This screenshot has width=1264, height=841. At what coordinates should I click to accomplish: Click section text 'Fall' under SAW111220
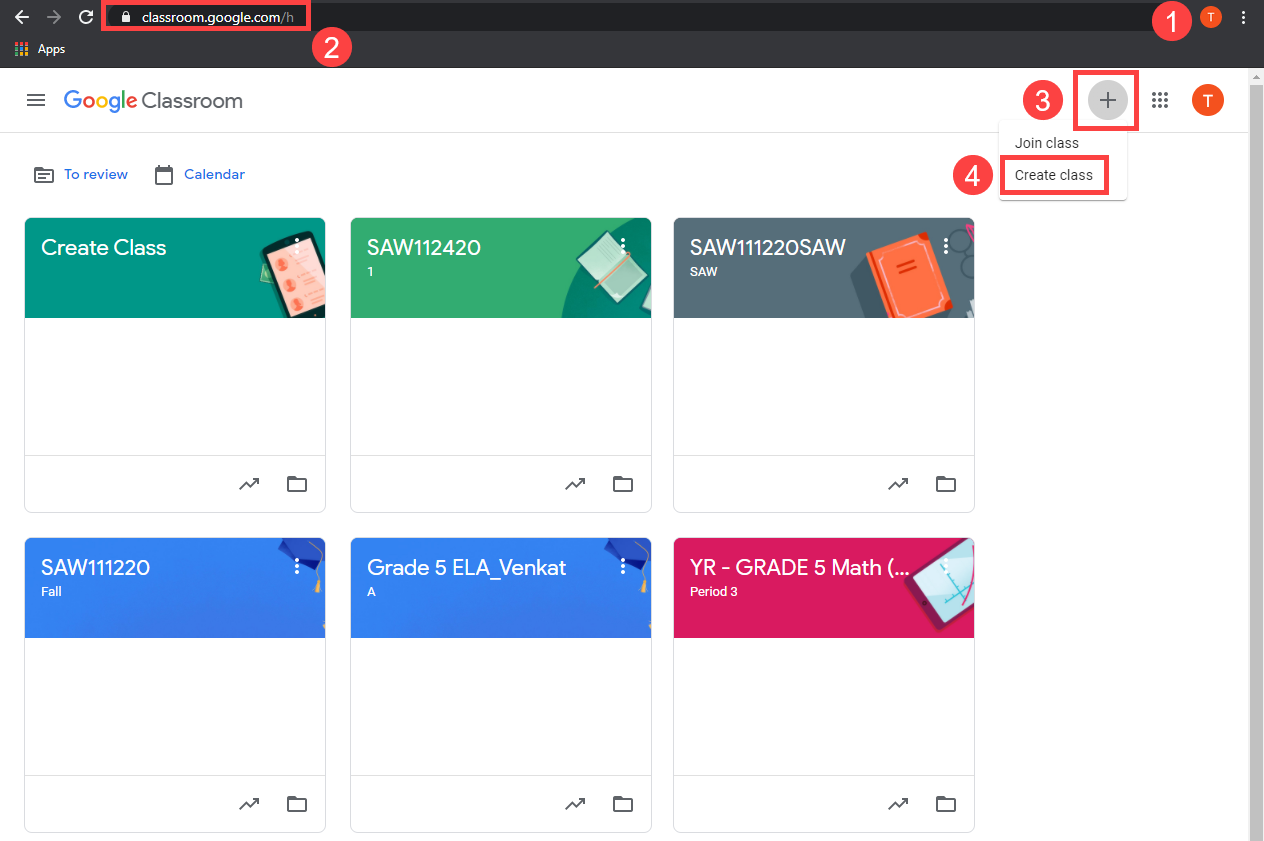point(51,591)
